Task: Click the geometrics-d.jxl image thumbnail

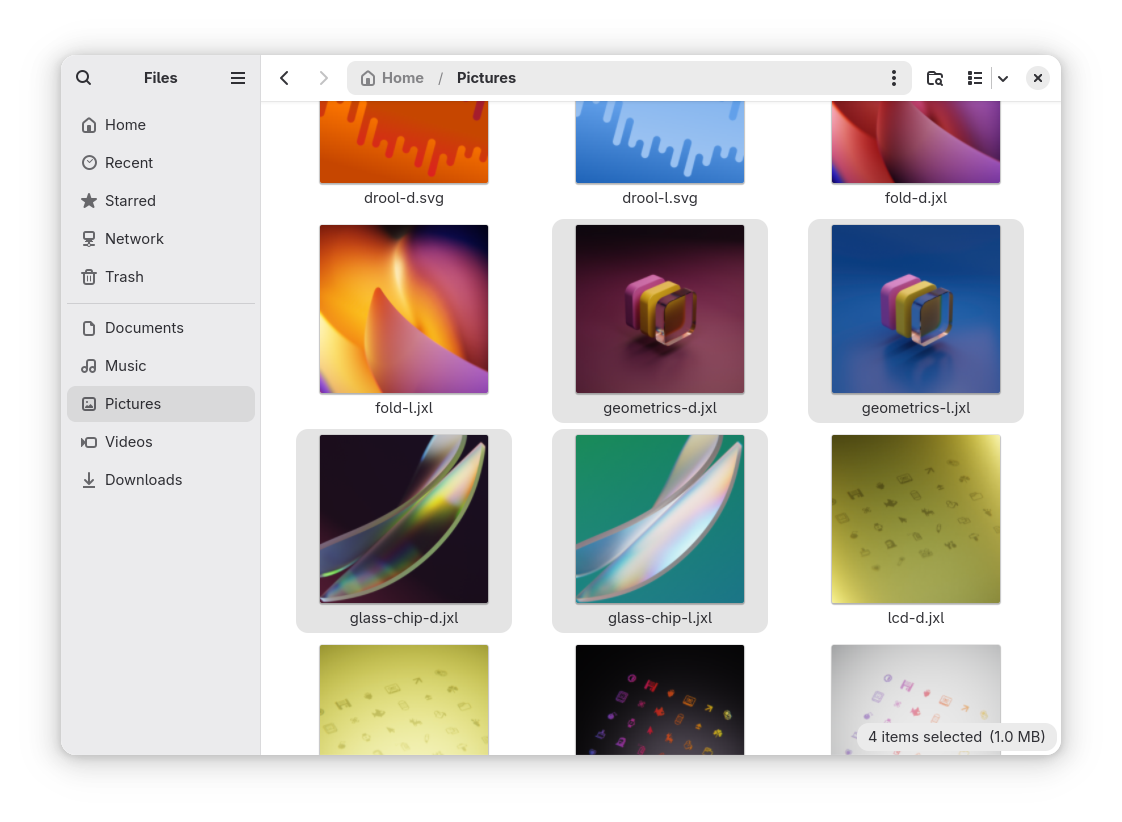Action: 660,309
